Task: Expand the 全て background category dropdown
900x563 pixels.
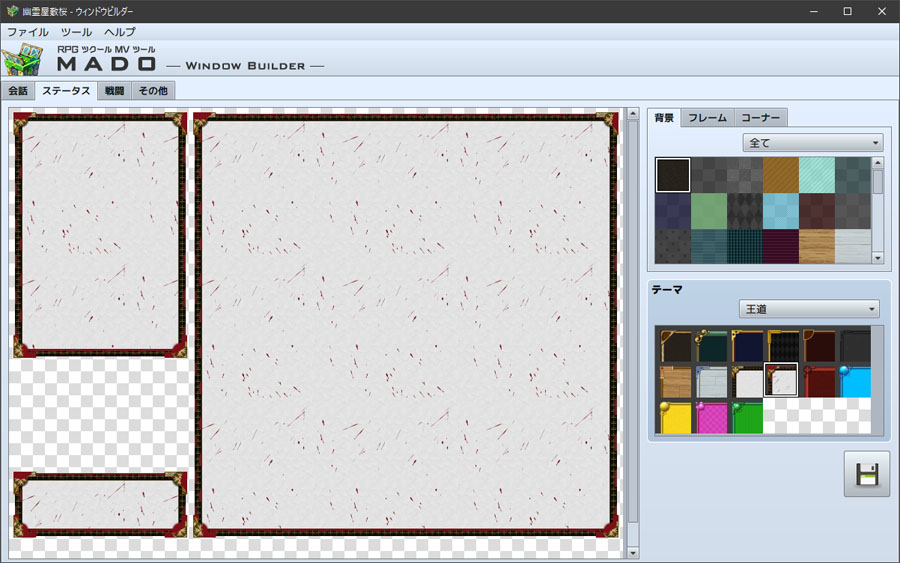Action: coord(813,143)
